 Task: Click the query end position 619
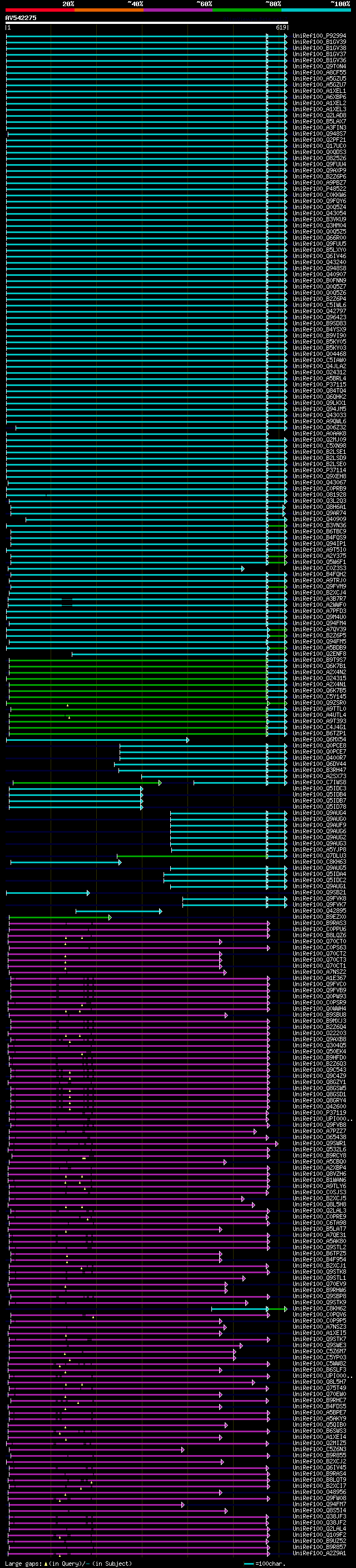click(281, 27)
